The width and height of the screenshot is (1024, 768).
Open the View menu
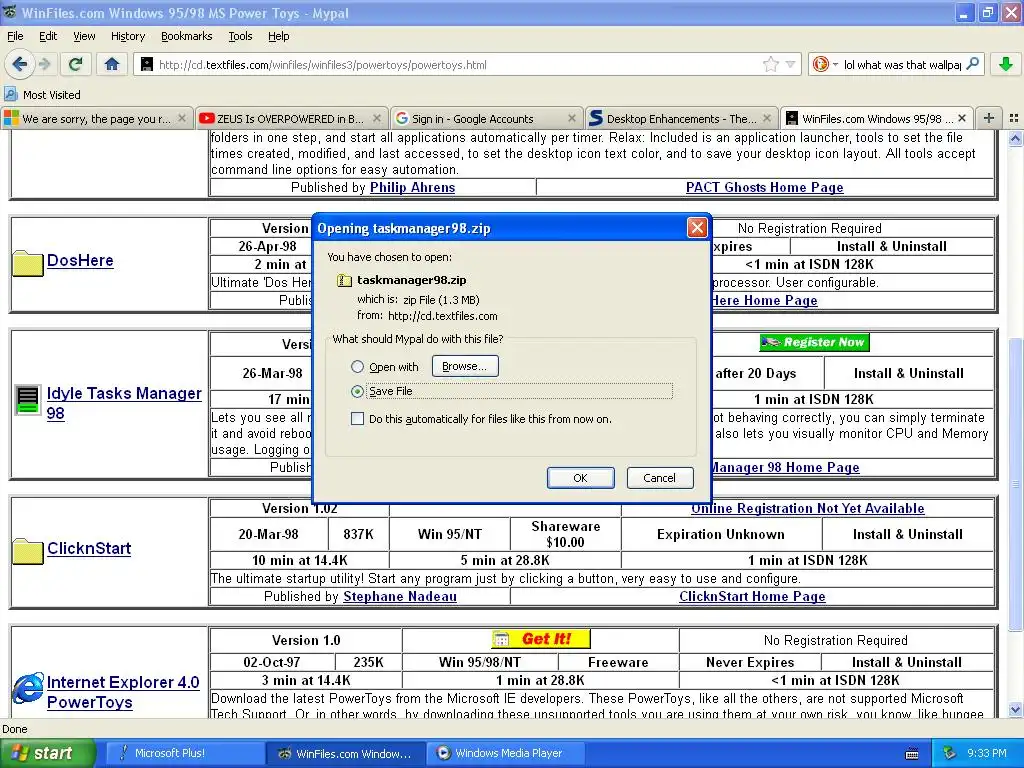[84, 36]
